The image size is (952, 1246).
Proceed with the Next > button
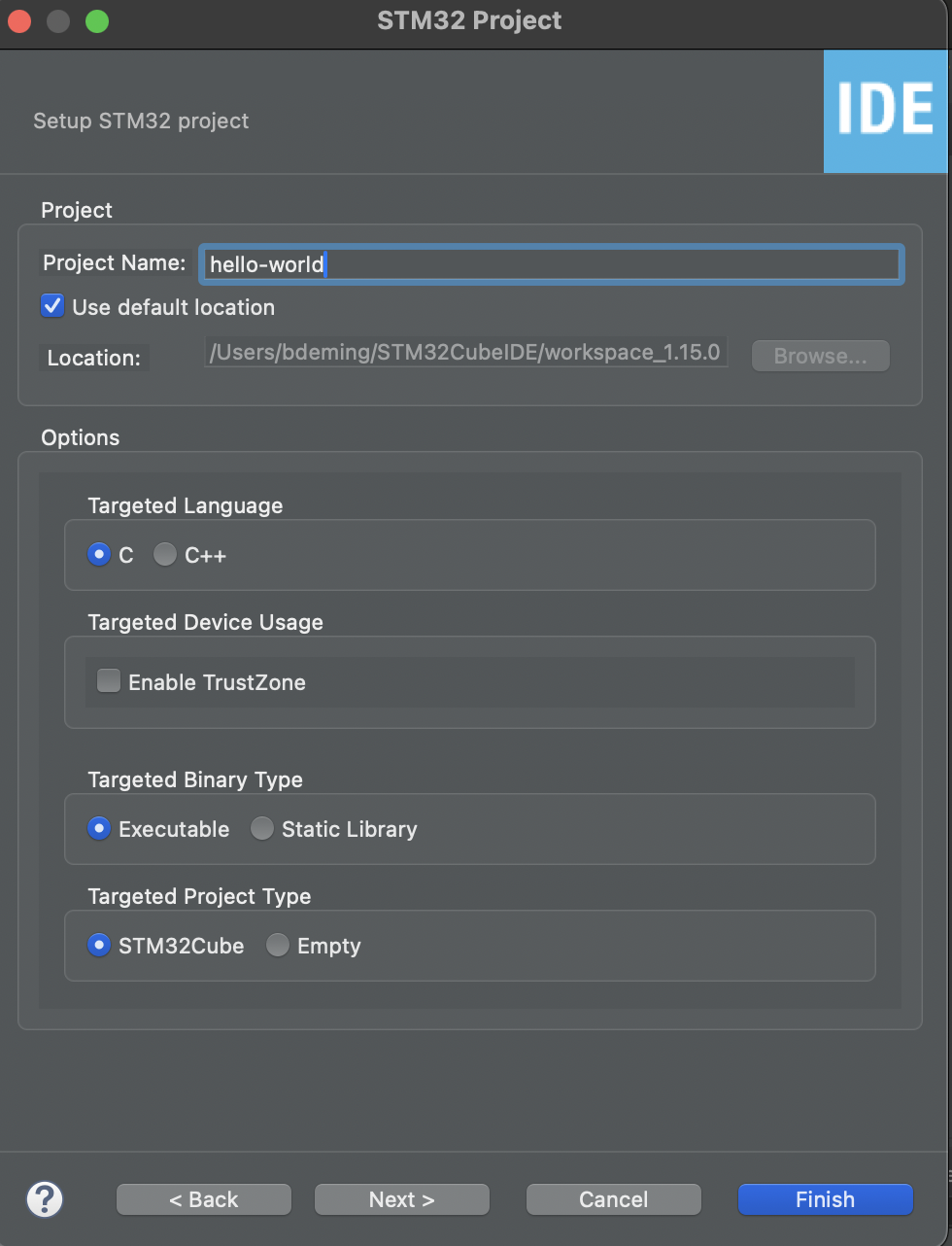coord(402,1199)
